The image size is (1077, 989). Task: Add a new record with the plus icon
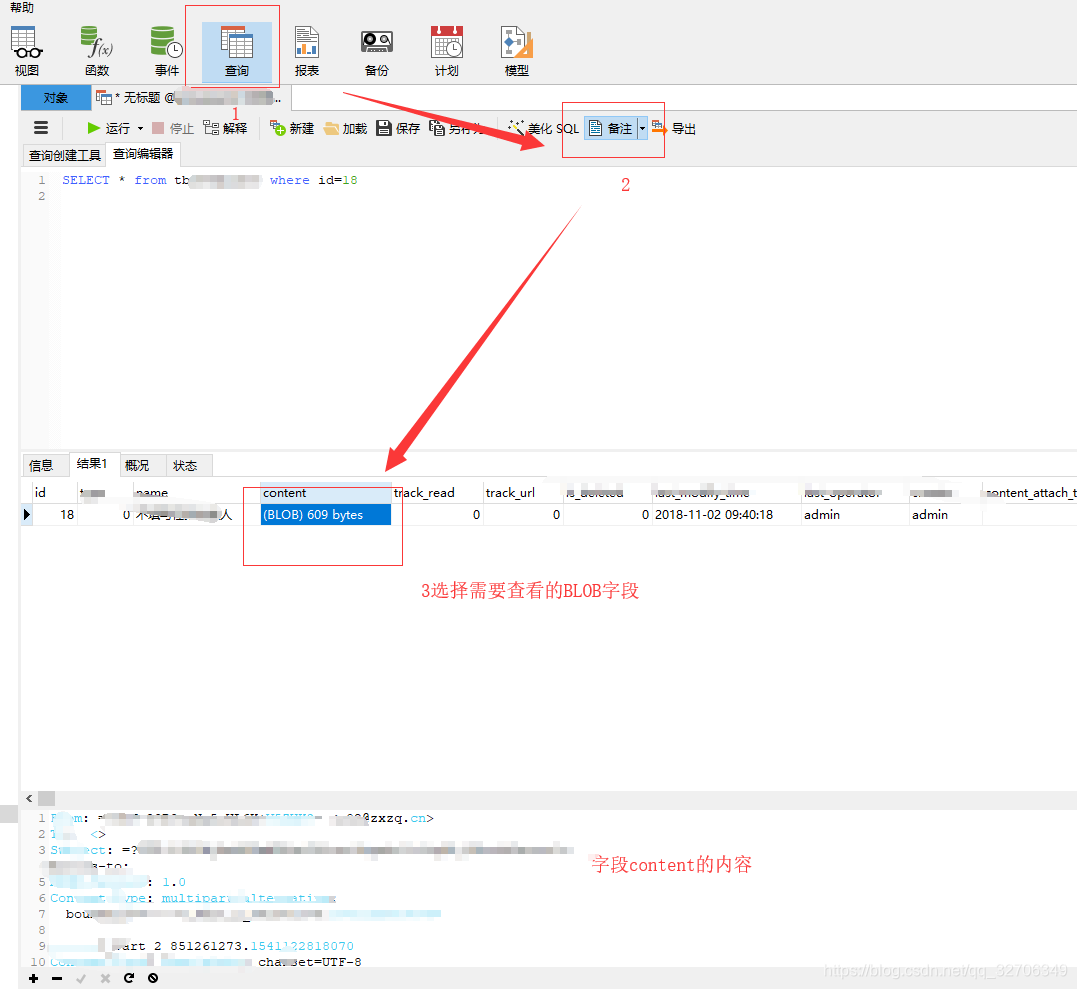(33, 978)
